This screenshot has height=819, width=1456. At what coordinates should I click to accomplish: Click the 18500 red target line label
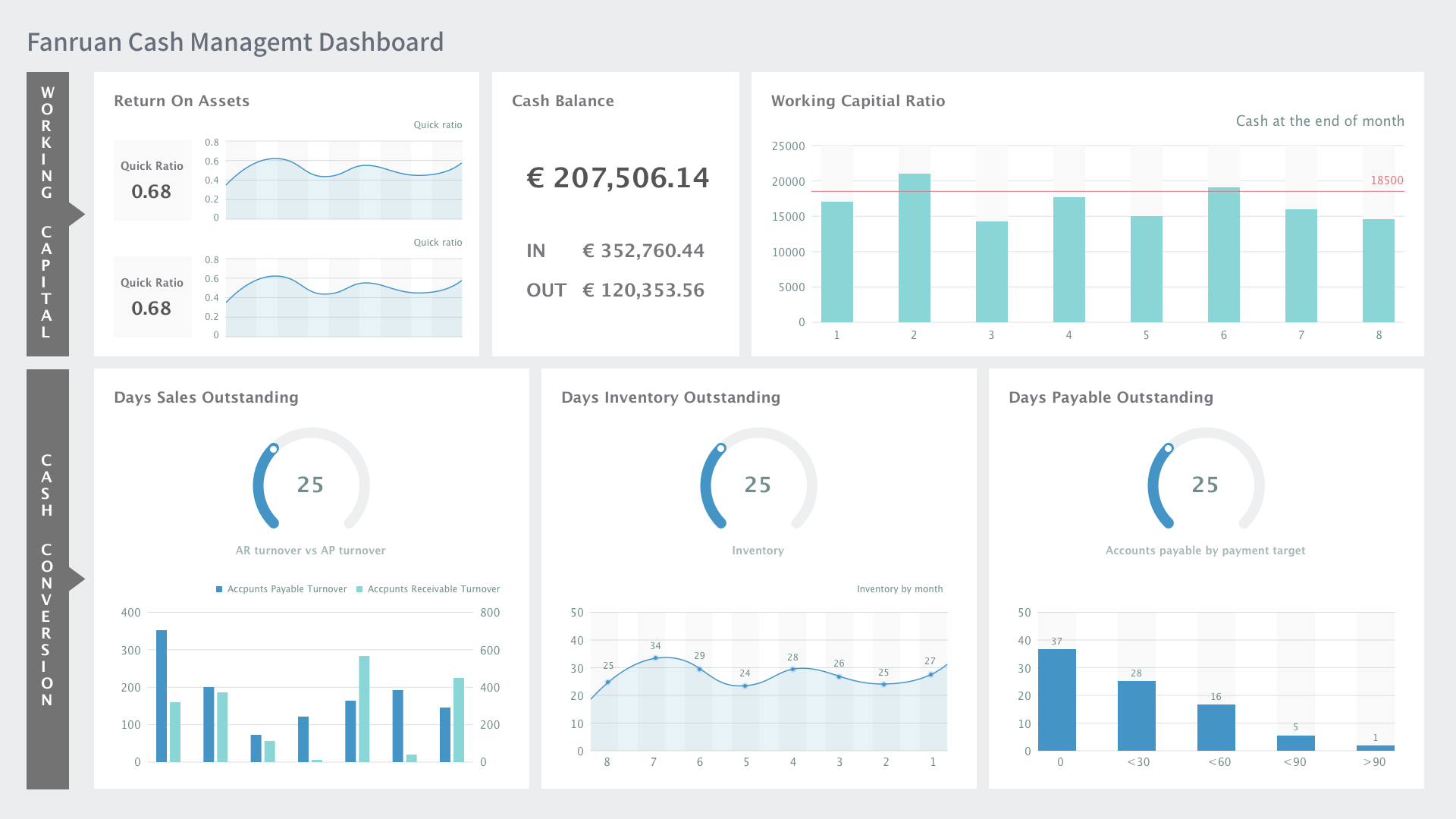[1386, 180]
